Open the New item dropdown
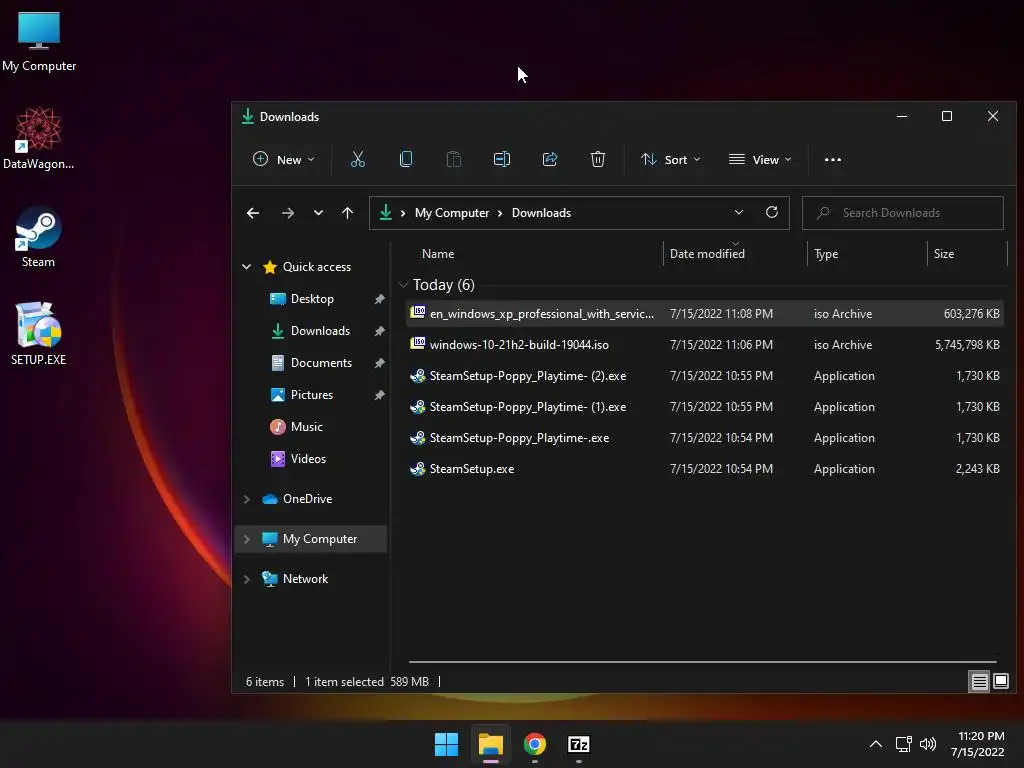This screenshot has width=1024, height=768. [x=284, y=159]
